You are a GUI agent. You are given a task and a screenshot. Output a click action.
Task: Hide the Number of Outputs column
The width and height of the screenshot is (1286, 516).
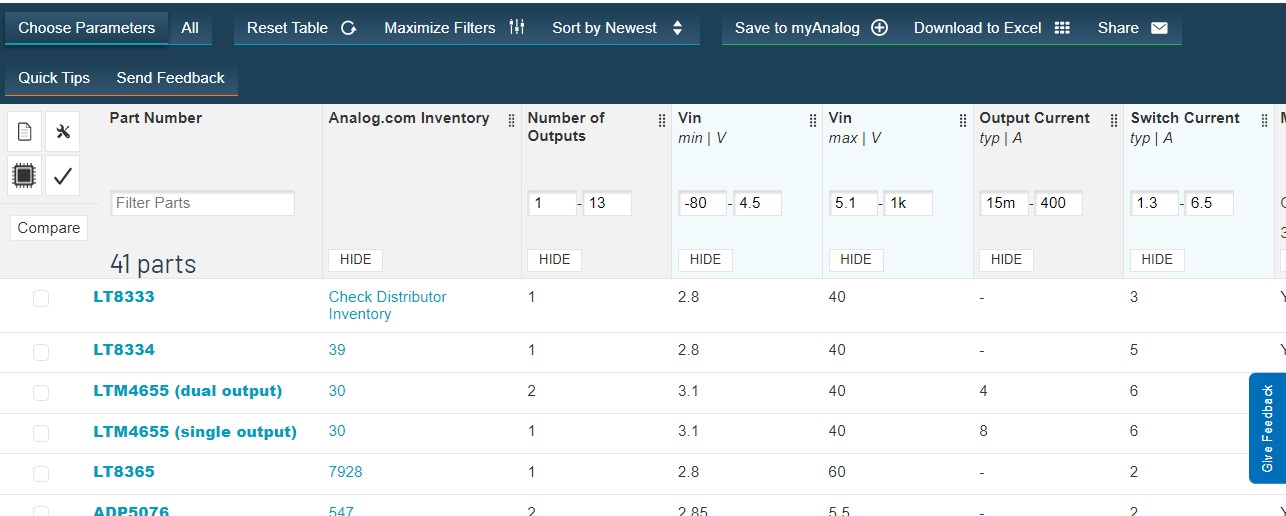[554, 259]
